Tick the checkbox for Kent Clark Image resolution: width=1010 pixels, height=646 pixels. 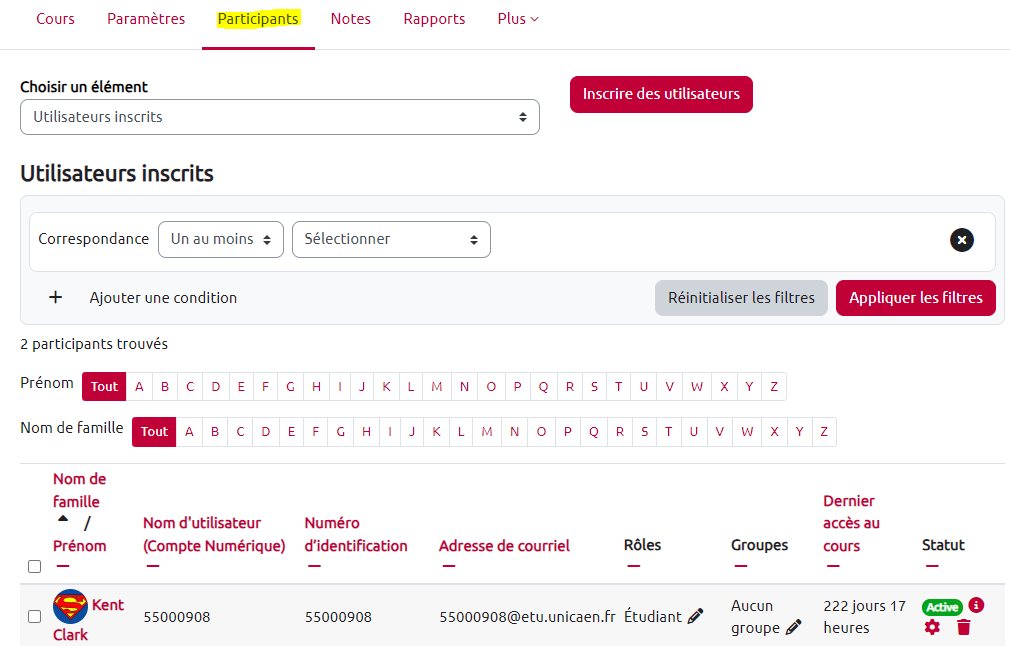pos(35,616)
